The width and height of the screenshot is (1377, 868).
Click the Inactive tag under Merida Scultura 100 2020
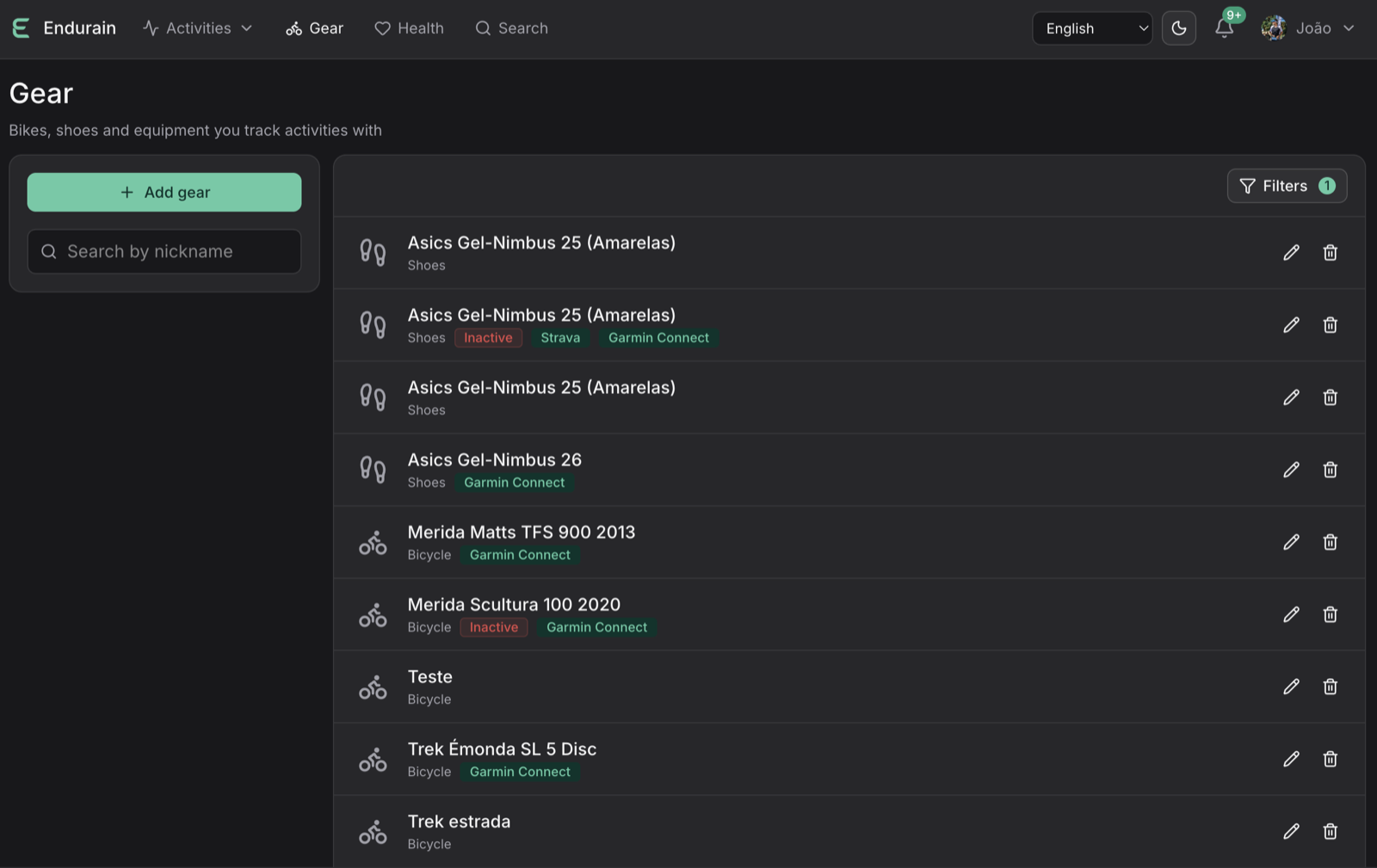[494, 627]
